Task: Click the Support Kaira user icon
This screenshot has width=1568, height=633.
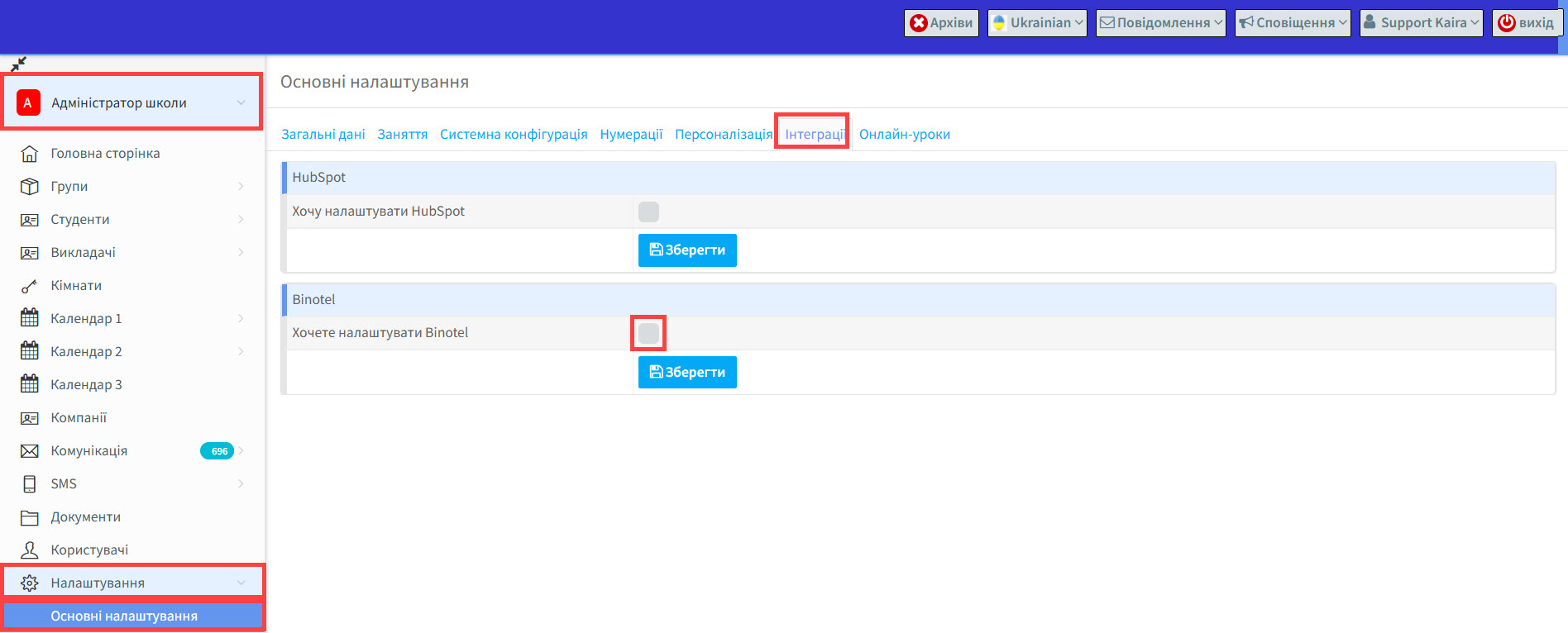Action: pos(1370,22)
